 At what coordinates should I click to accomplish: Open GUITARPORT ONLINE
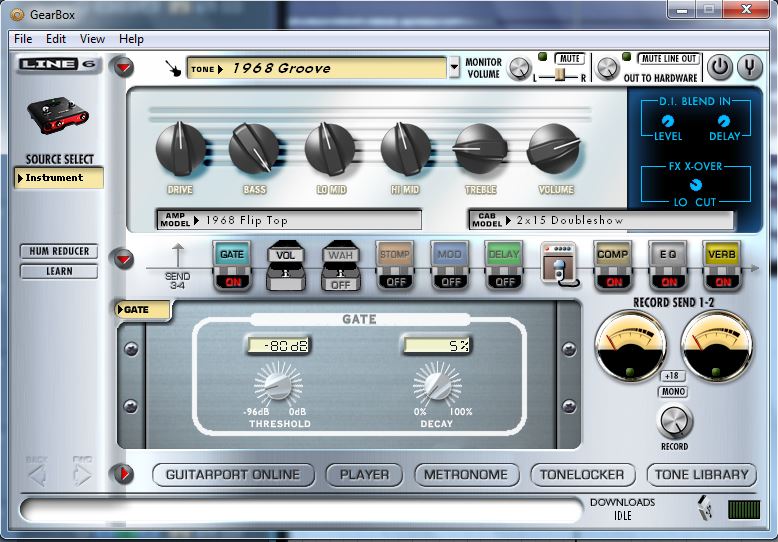pos(233,475)
